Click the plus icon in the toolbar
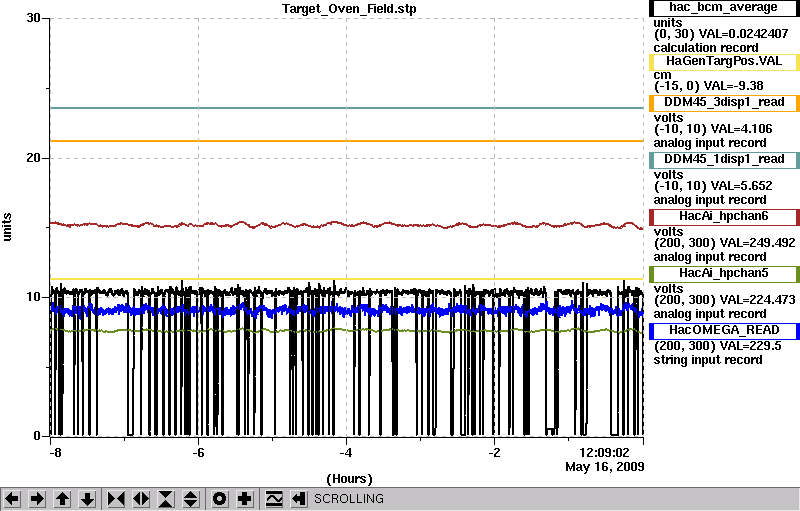 (244, 498)
